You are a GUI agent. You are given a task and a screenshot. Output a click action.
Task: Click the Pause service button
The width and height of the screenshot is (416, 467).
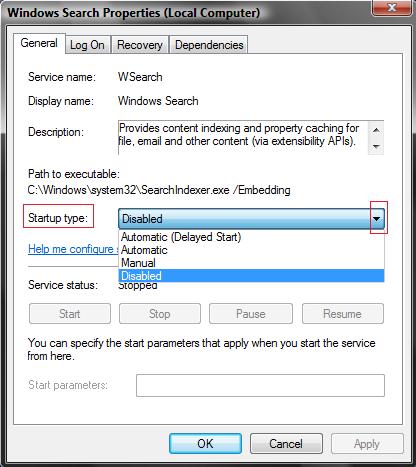[x=251, y=314]
